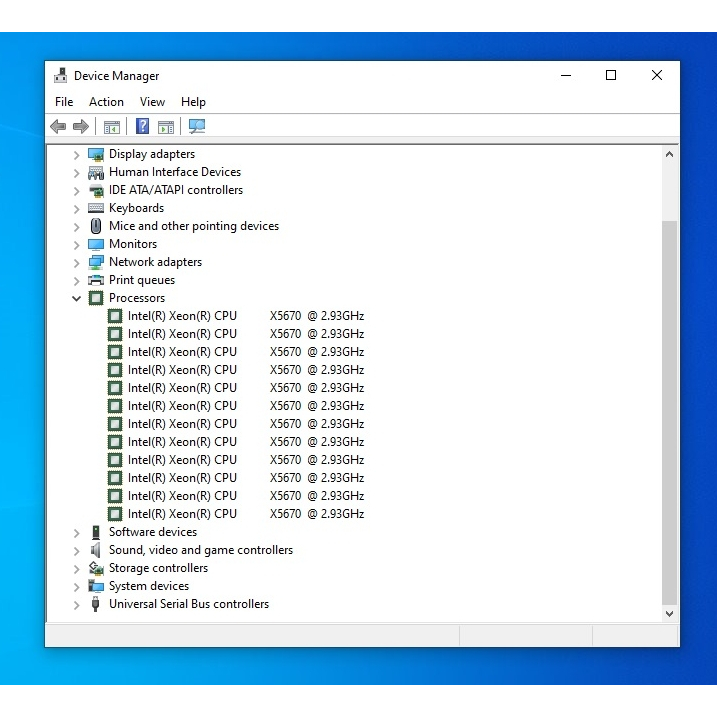
Task: Open the File menu
Action: [x=64, y=102]
